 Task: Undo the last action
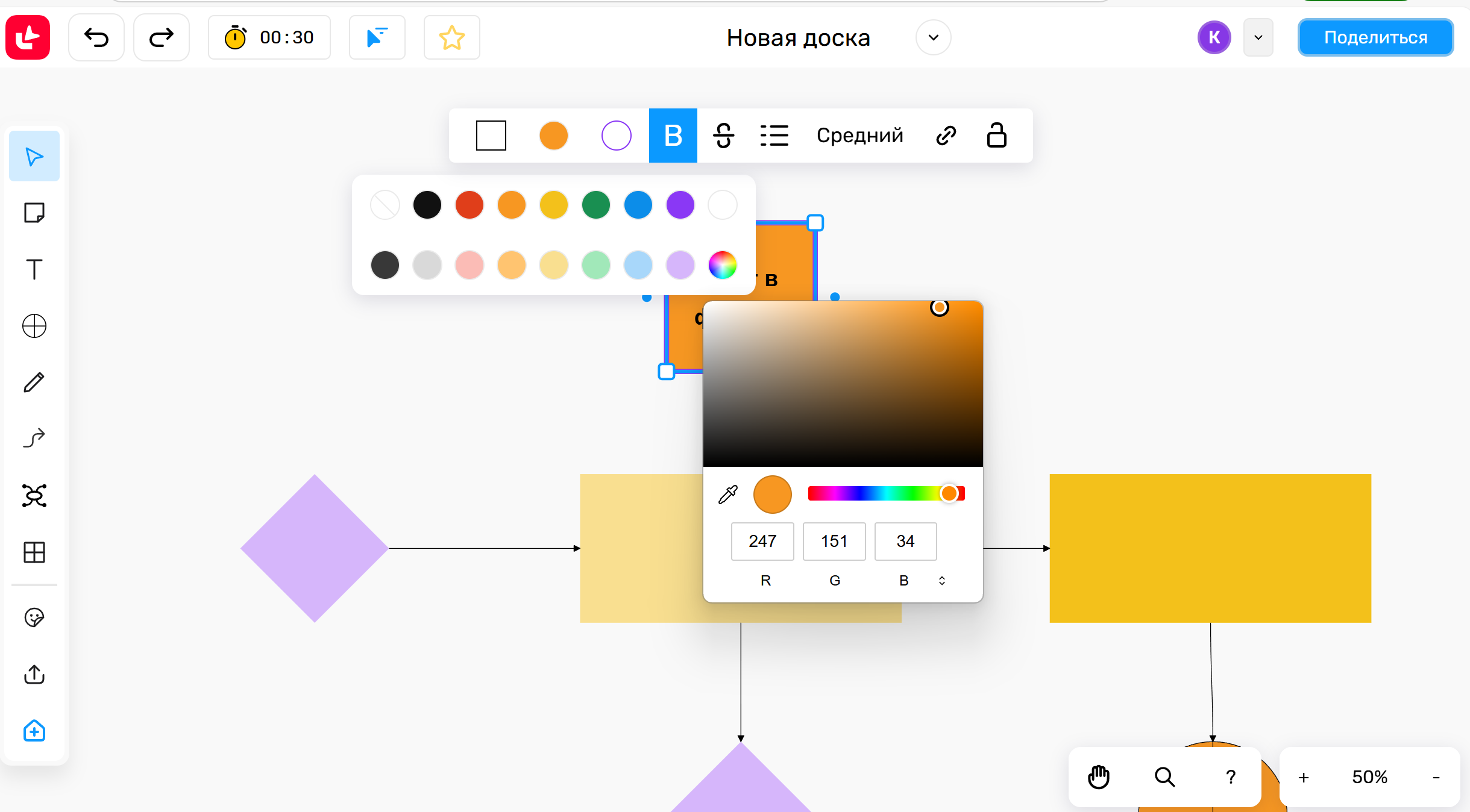click(96, 37)
